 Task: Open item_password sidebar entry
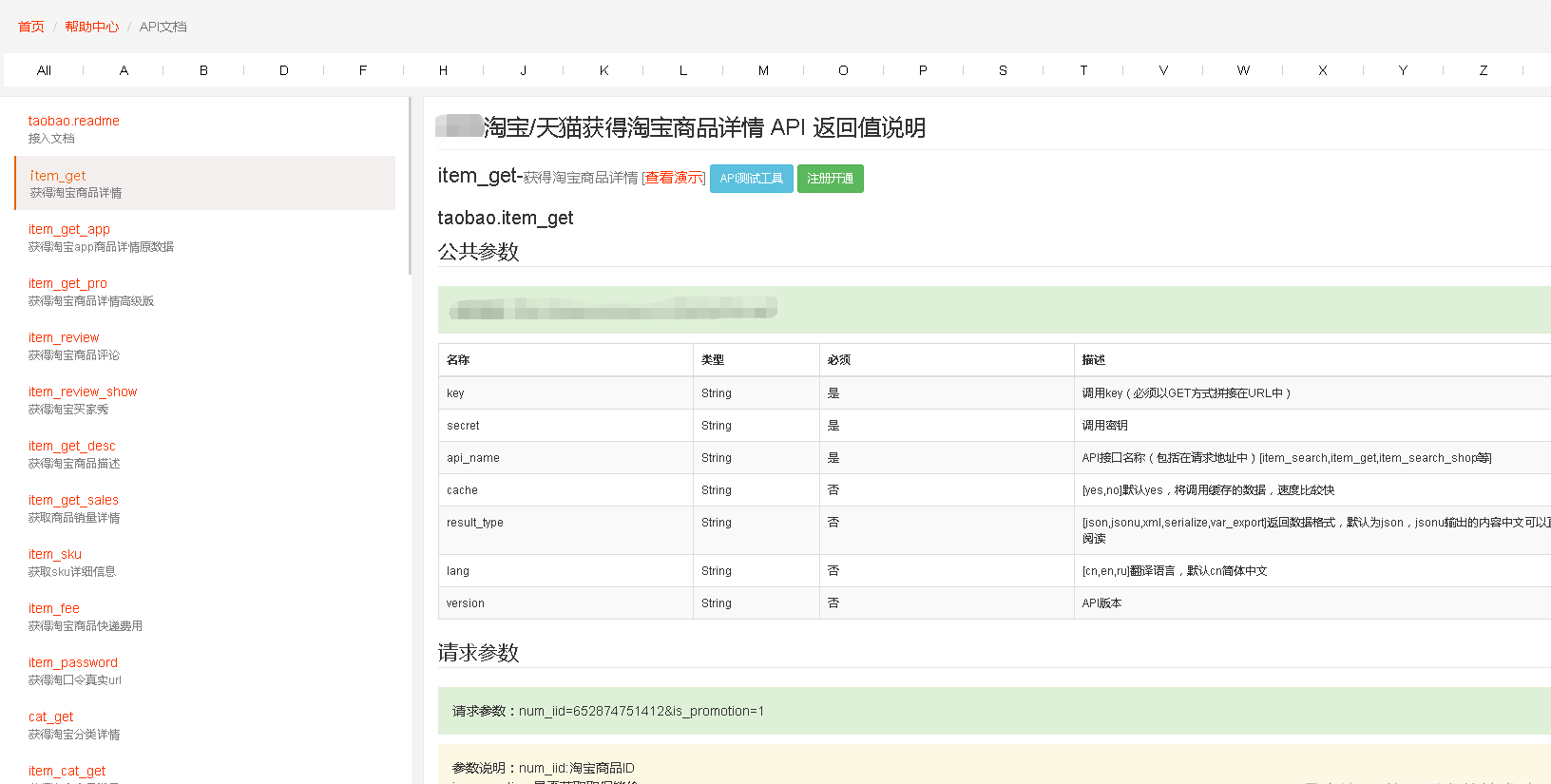205,671
